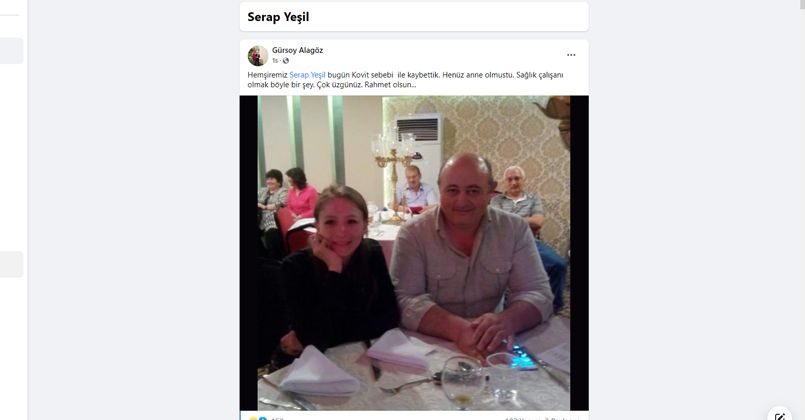Click the public audience globe icon
The image size is (805, 420).
tap(286, 61)
